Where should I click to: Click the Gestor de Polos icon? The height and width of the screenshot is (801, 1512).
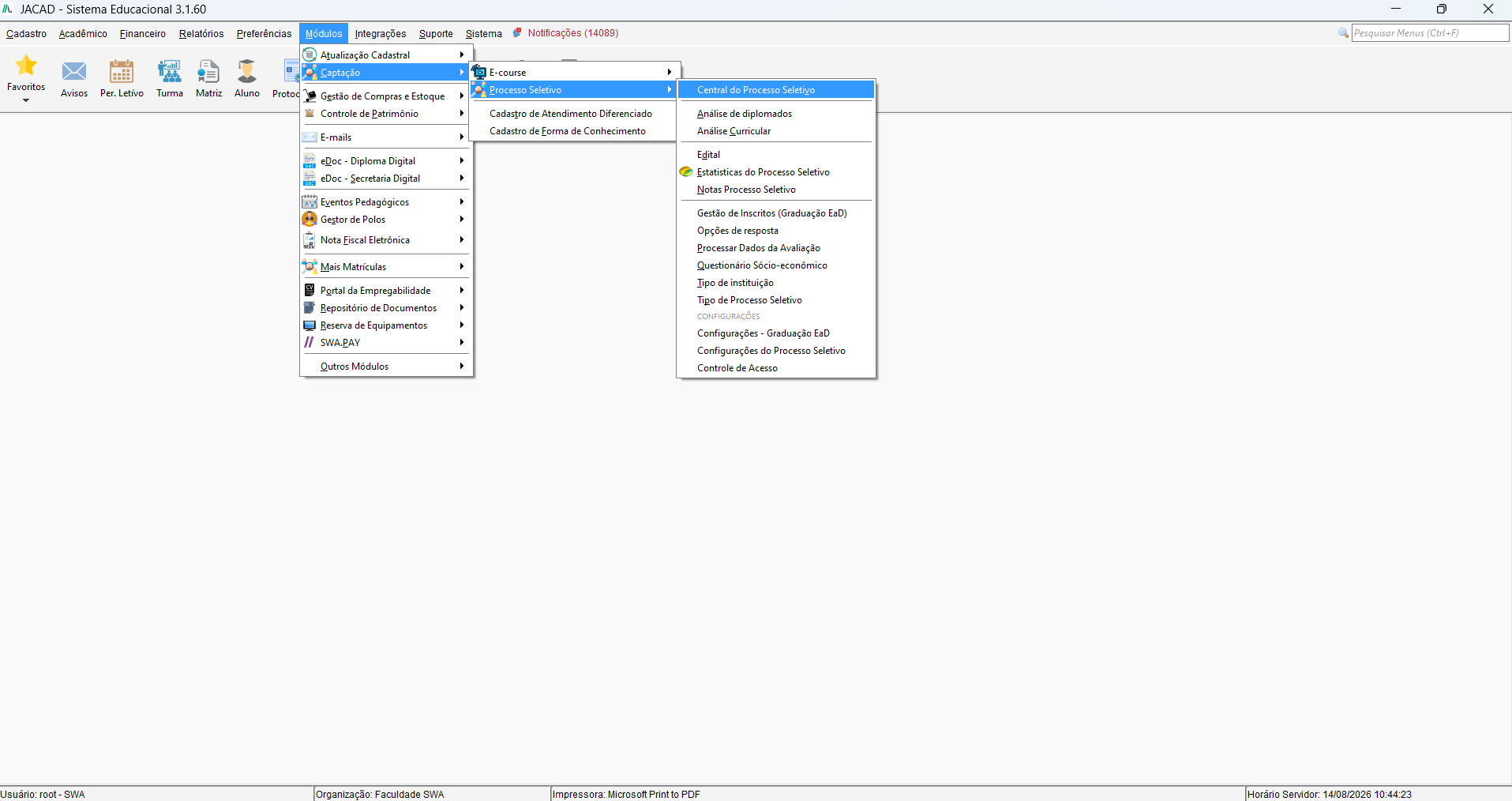310,220
